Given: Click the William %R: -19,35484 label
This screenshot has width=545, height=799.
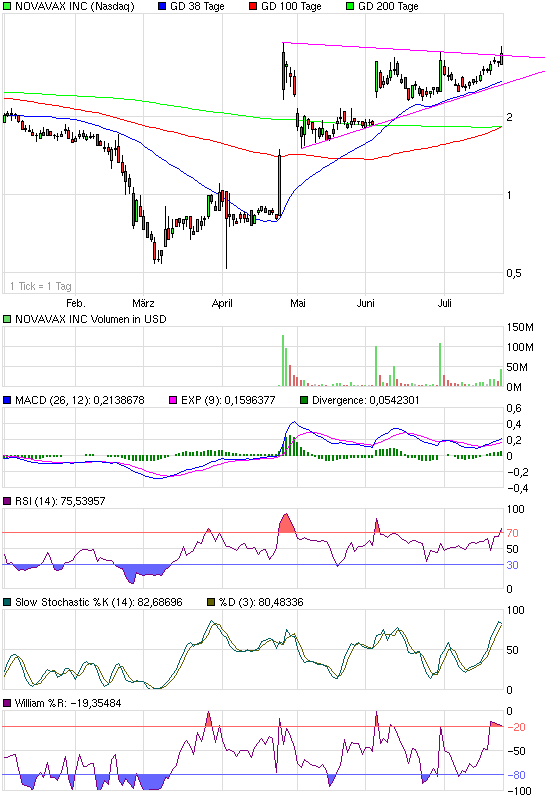Looking at the screenshot, I should click(x=68, y=703).
